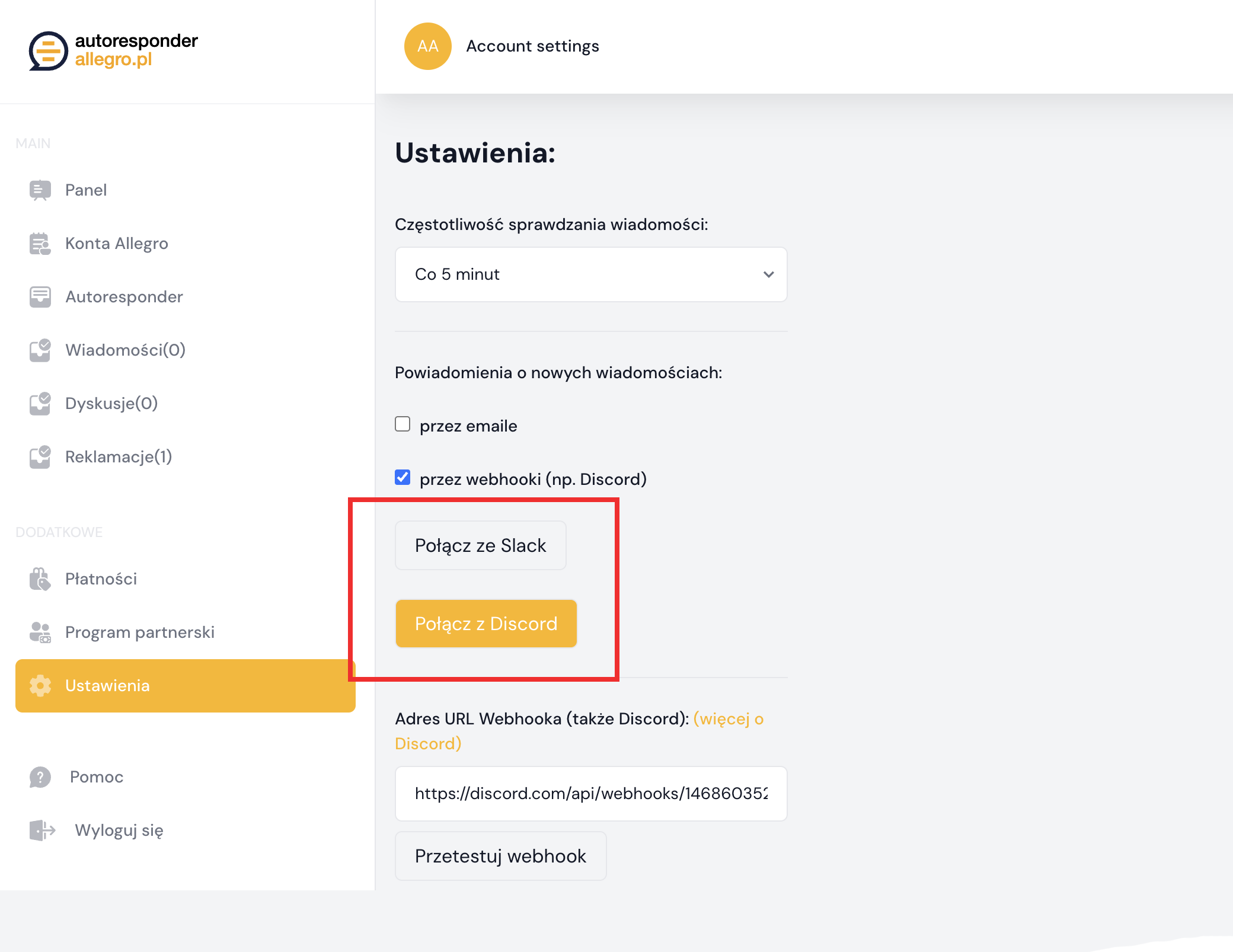Uncheck przez webhooki (np. Discord)
Viewport: 1233px width, 952px height.
403,477
